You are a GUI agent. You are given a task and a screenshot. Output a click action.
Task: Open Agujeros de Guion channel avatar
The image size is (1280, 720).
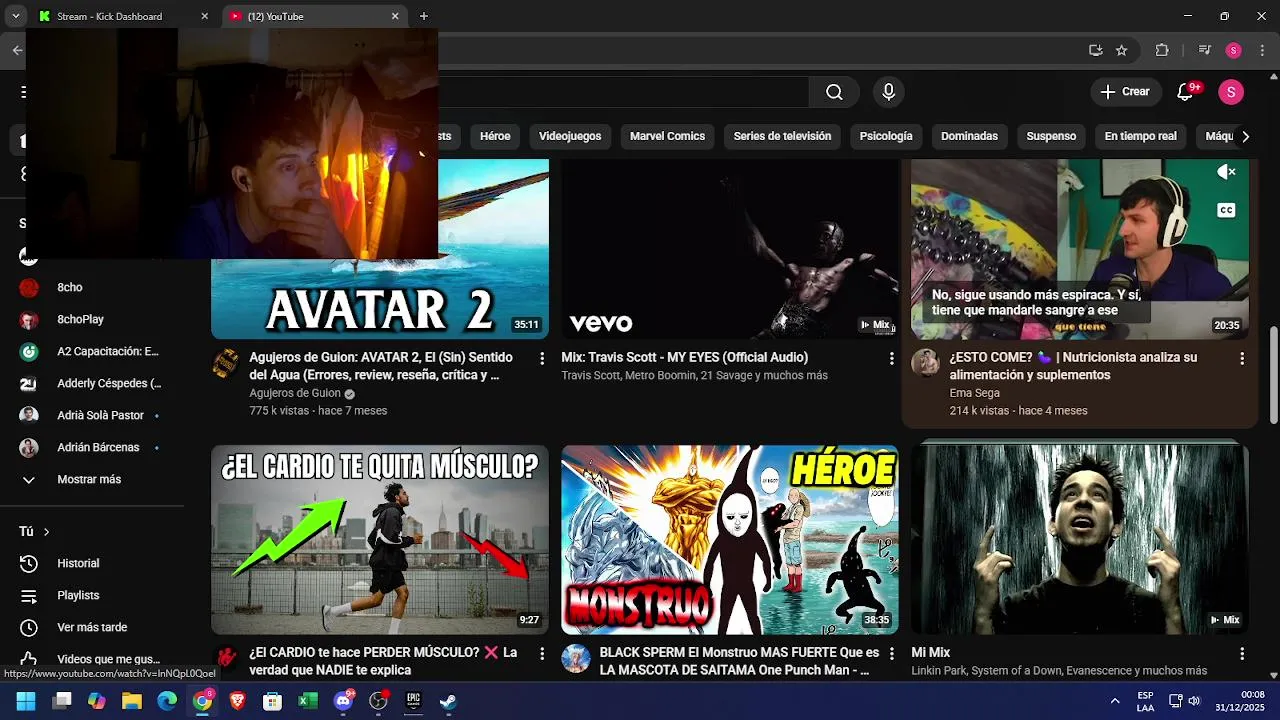(226, 363)
